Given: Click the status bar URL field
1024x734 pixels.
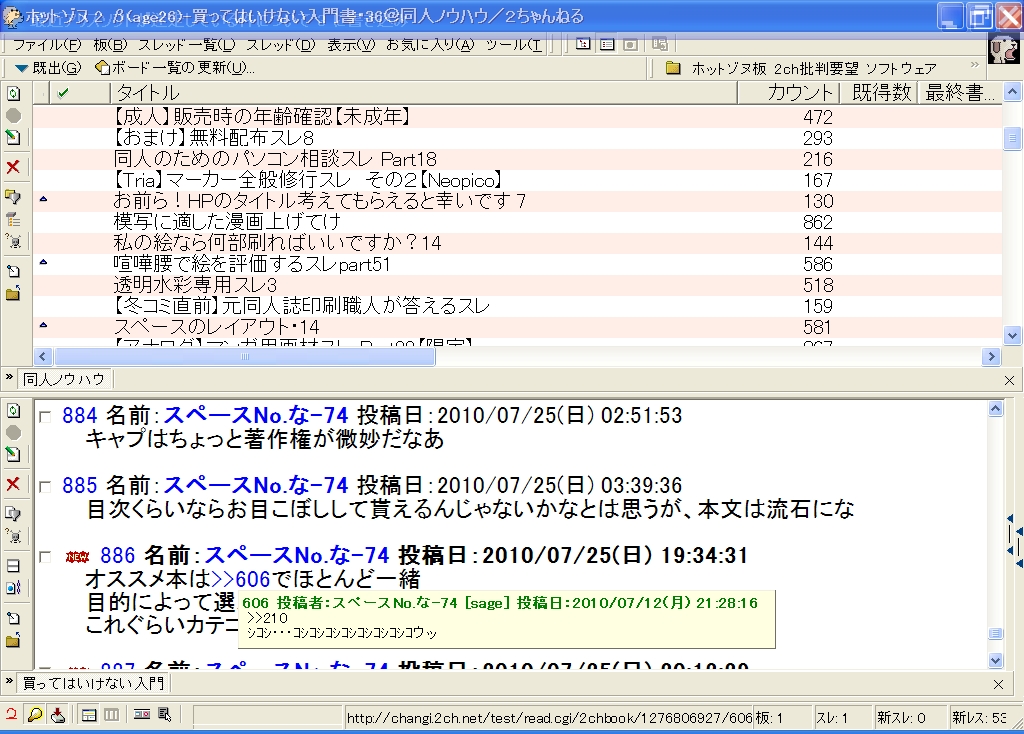Looking at the screenshot, I should click(x=549, y=718).
